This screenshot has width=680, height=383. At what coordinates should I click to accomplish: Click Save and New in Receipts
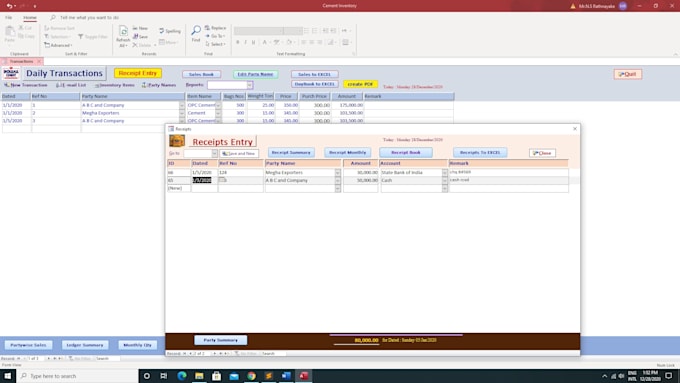point(239,154)
